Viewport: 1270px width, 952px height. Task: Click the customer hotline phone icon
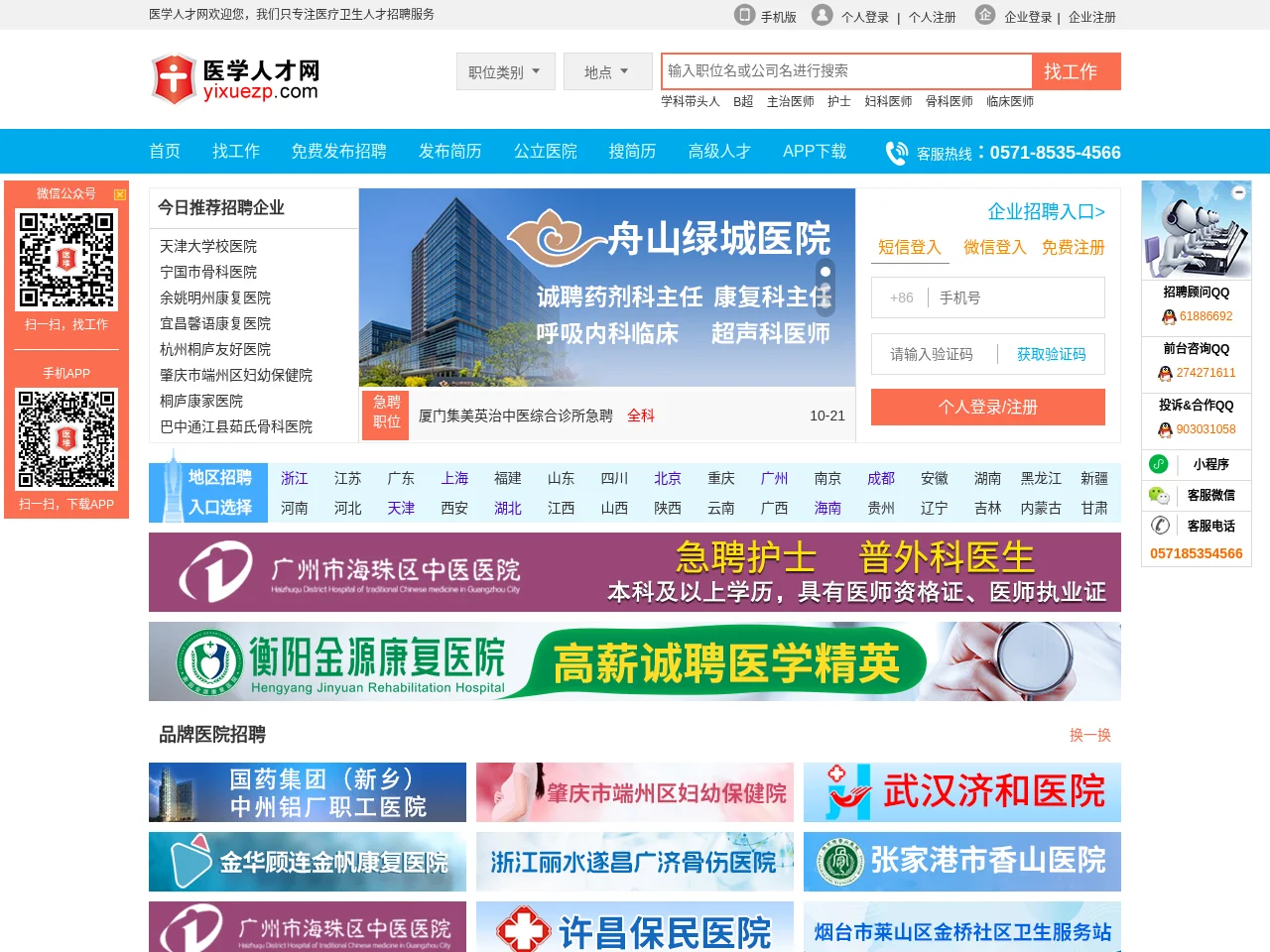pos(897,153)
